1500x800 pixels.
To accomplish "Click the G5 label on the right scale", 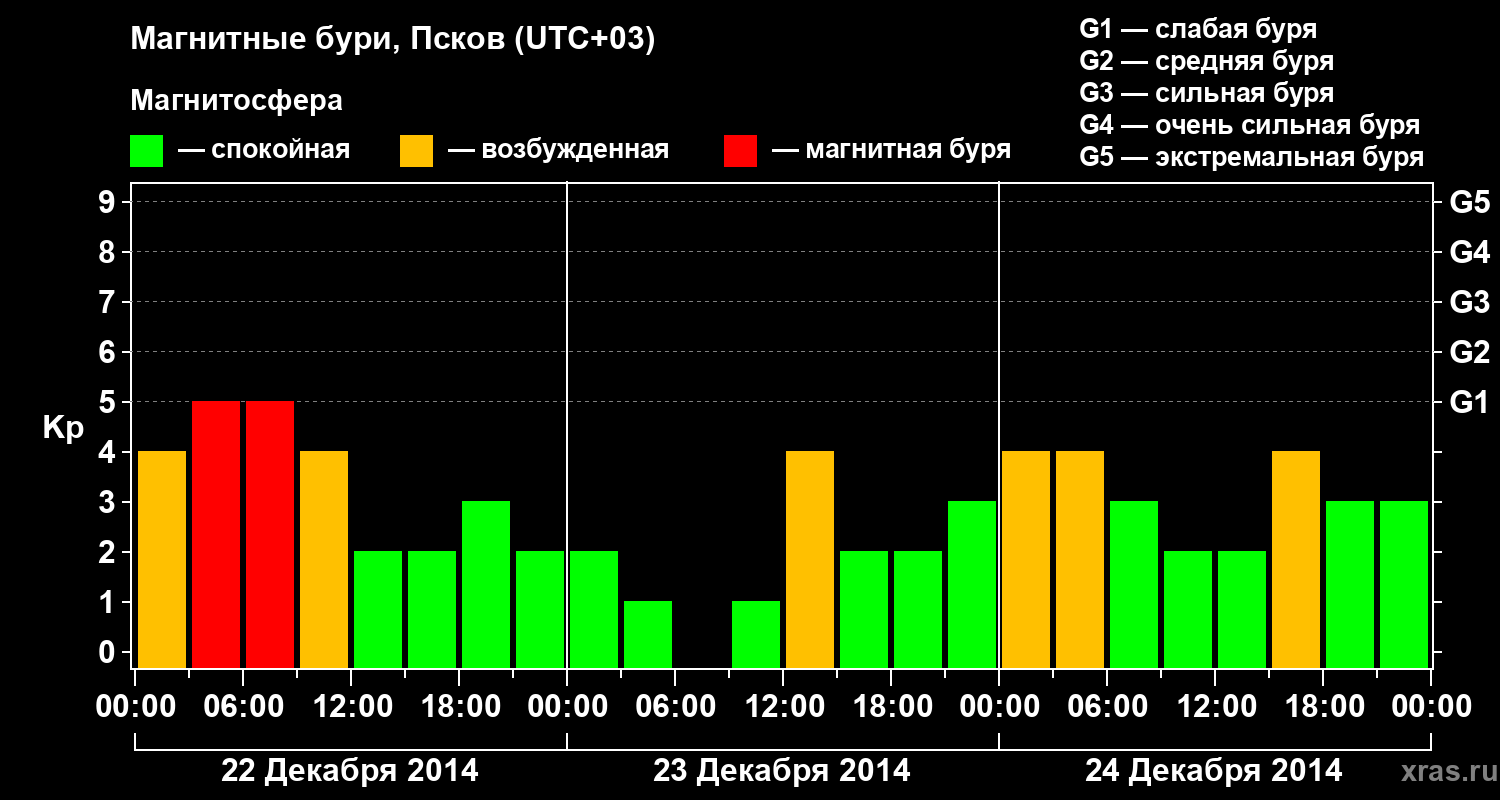I will pos(1470,203).
